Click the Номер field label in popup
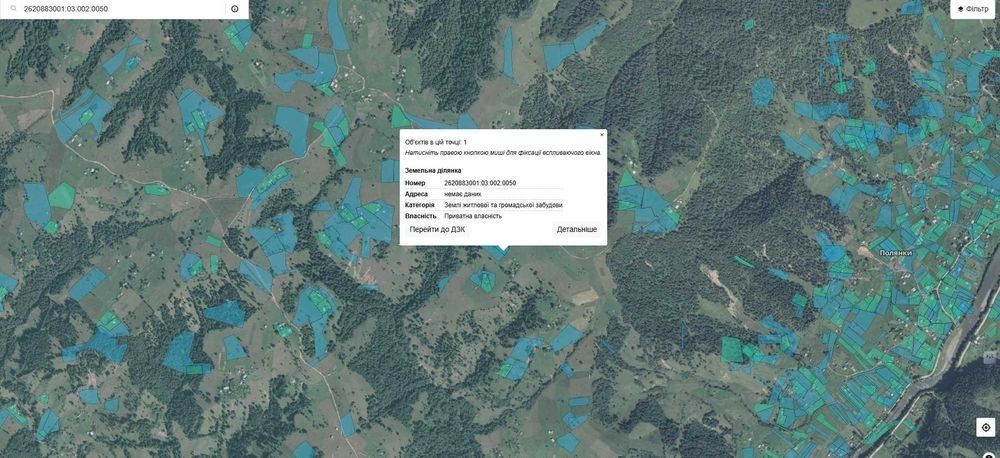 (415, 183)
